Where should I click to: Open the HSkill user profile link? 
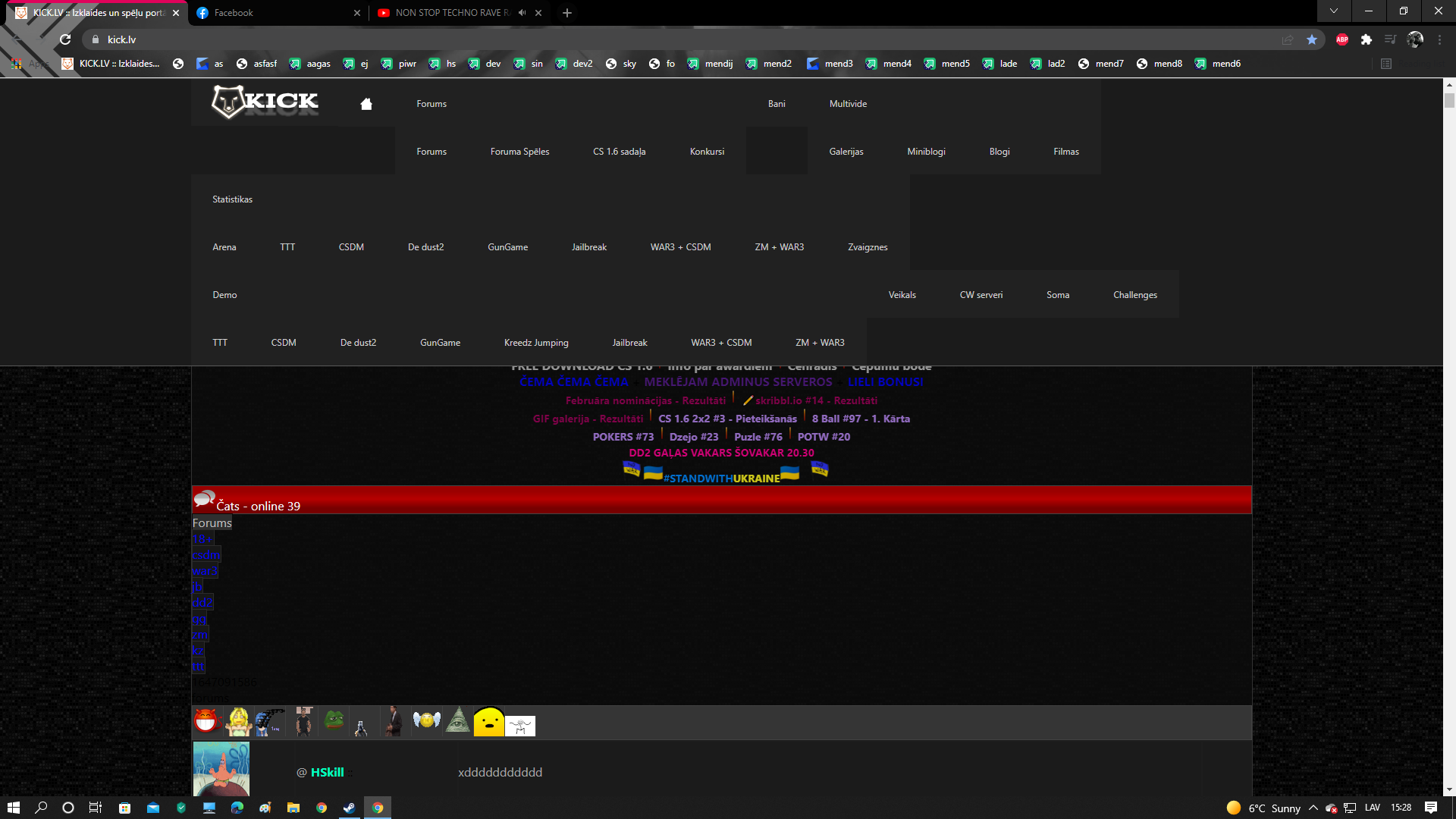tap(327, 772)
